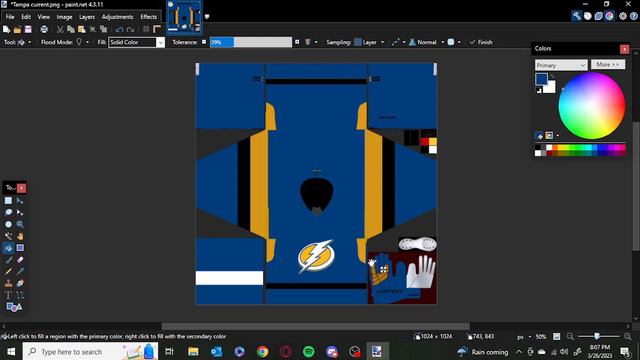Select the Rectangle Select tool
Image resolution: width=640 pixels, height=360 pixels.
8,200
